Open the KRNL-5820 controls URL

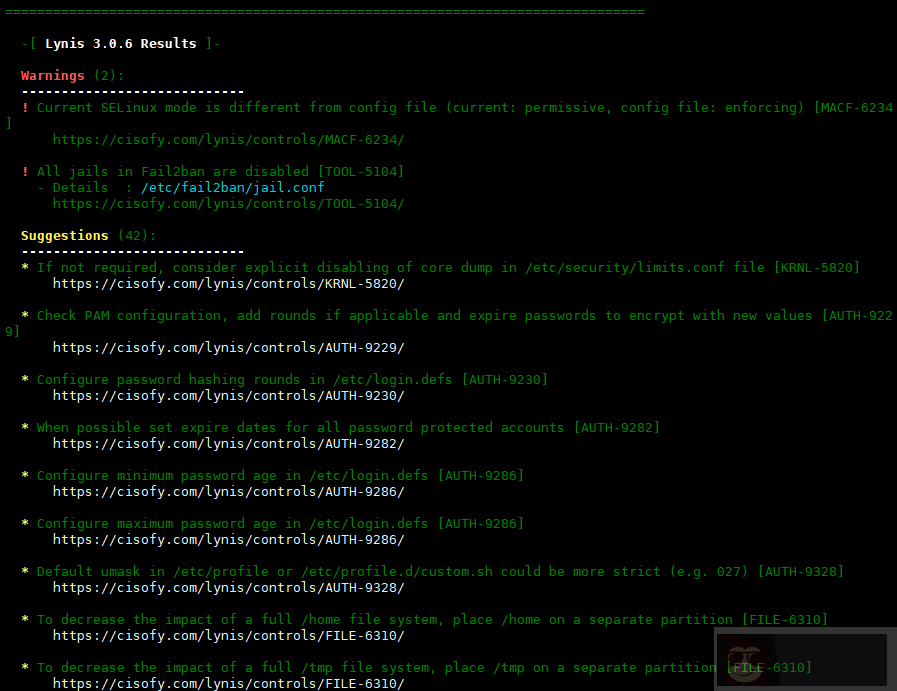(x=228, y=284)
